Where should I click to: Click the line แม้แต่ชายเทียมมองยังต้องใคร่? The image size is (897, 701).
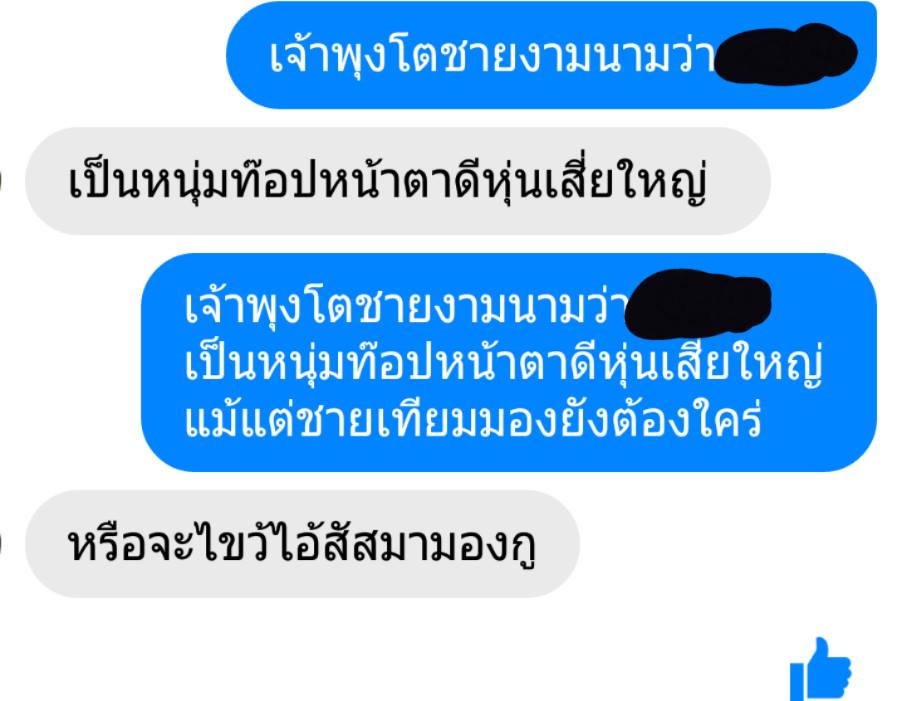473,420
